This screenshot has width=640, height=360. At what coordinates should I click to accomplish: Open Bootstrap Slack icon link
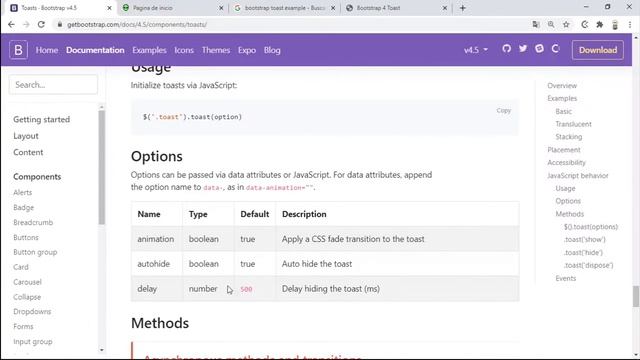(x=539, y=49)
